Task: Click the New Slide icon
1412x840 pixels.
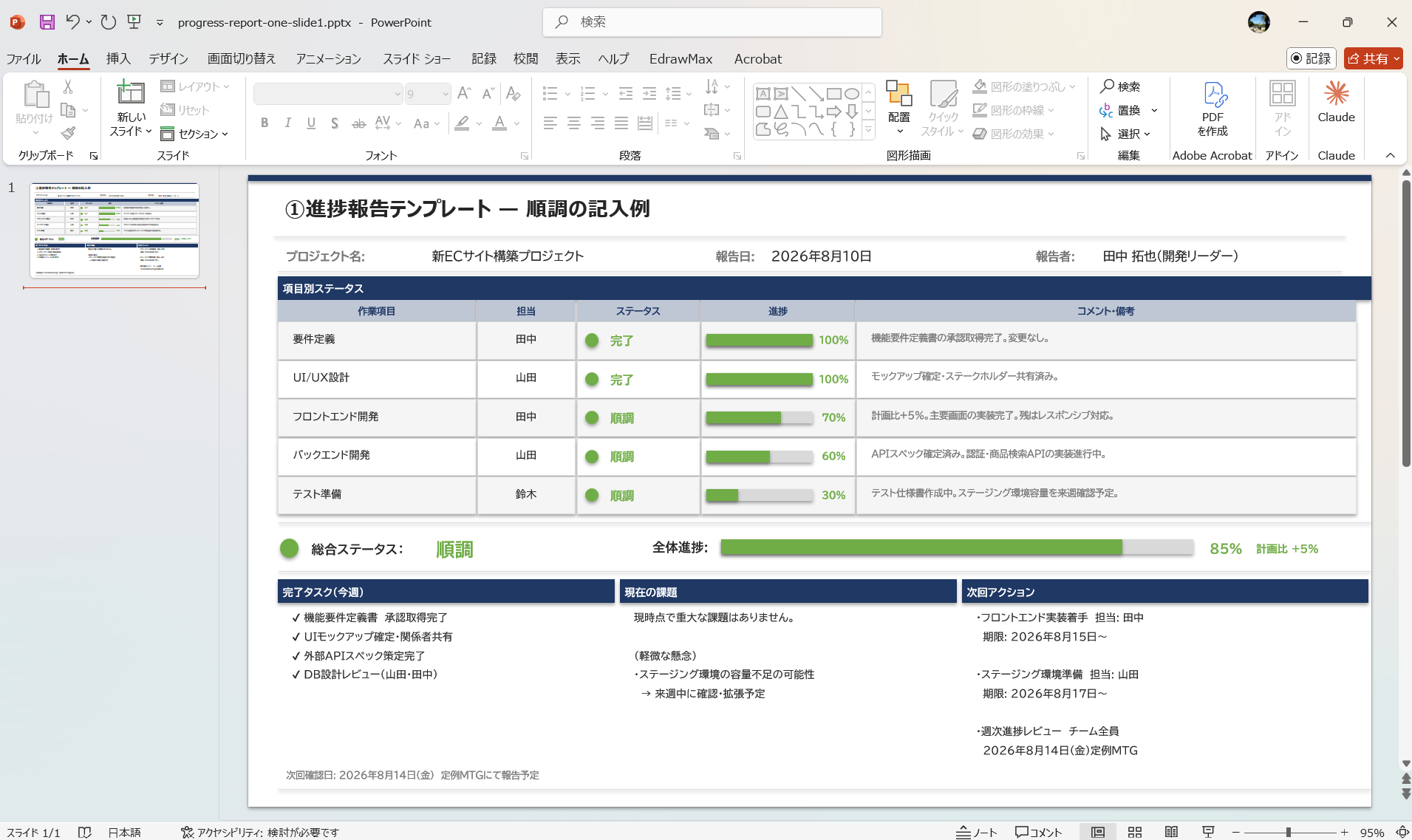Action: 130,92
